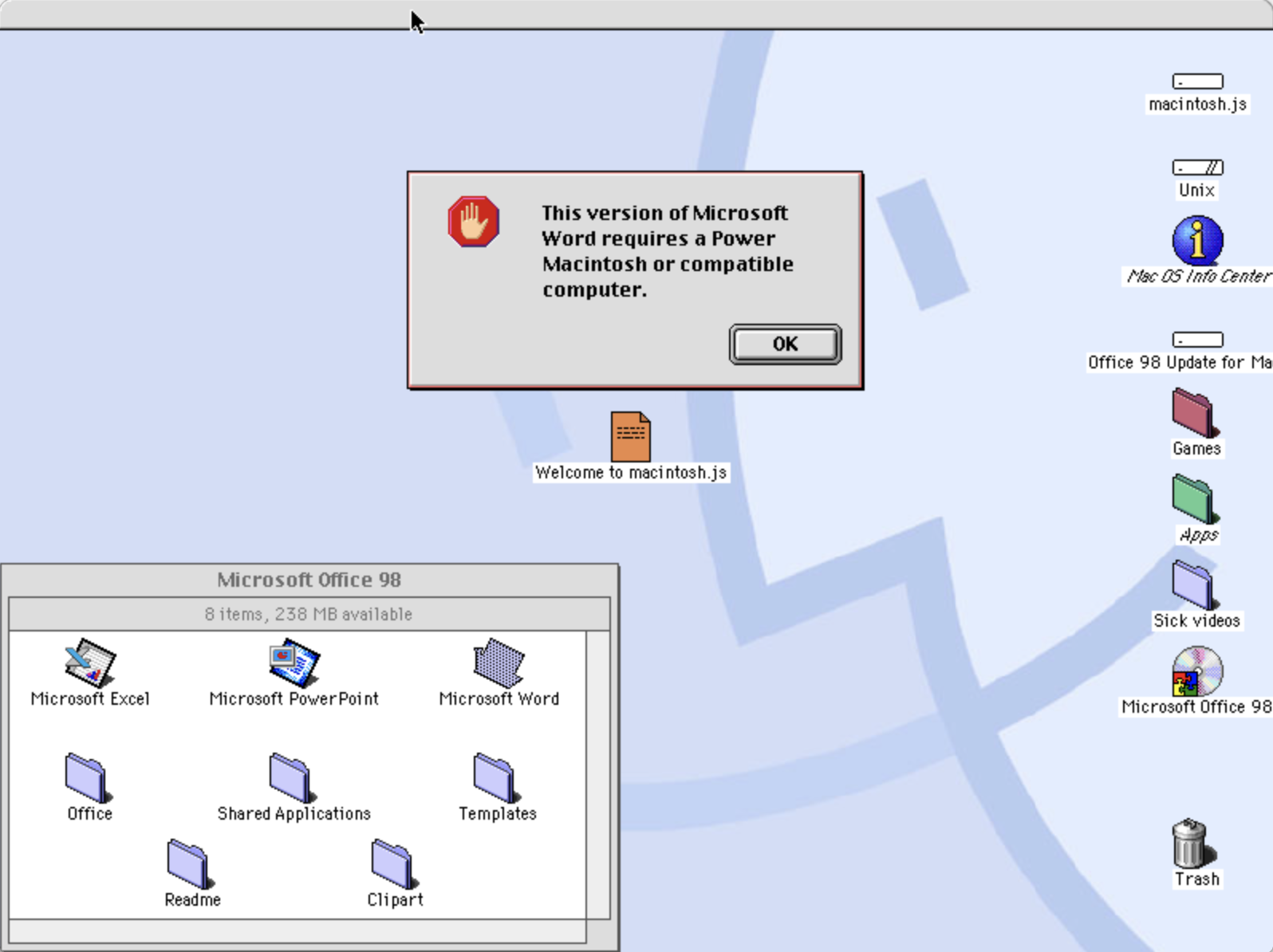Click the 'Welcome to macintosh.js' file label

[x=631, y=472]
